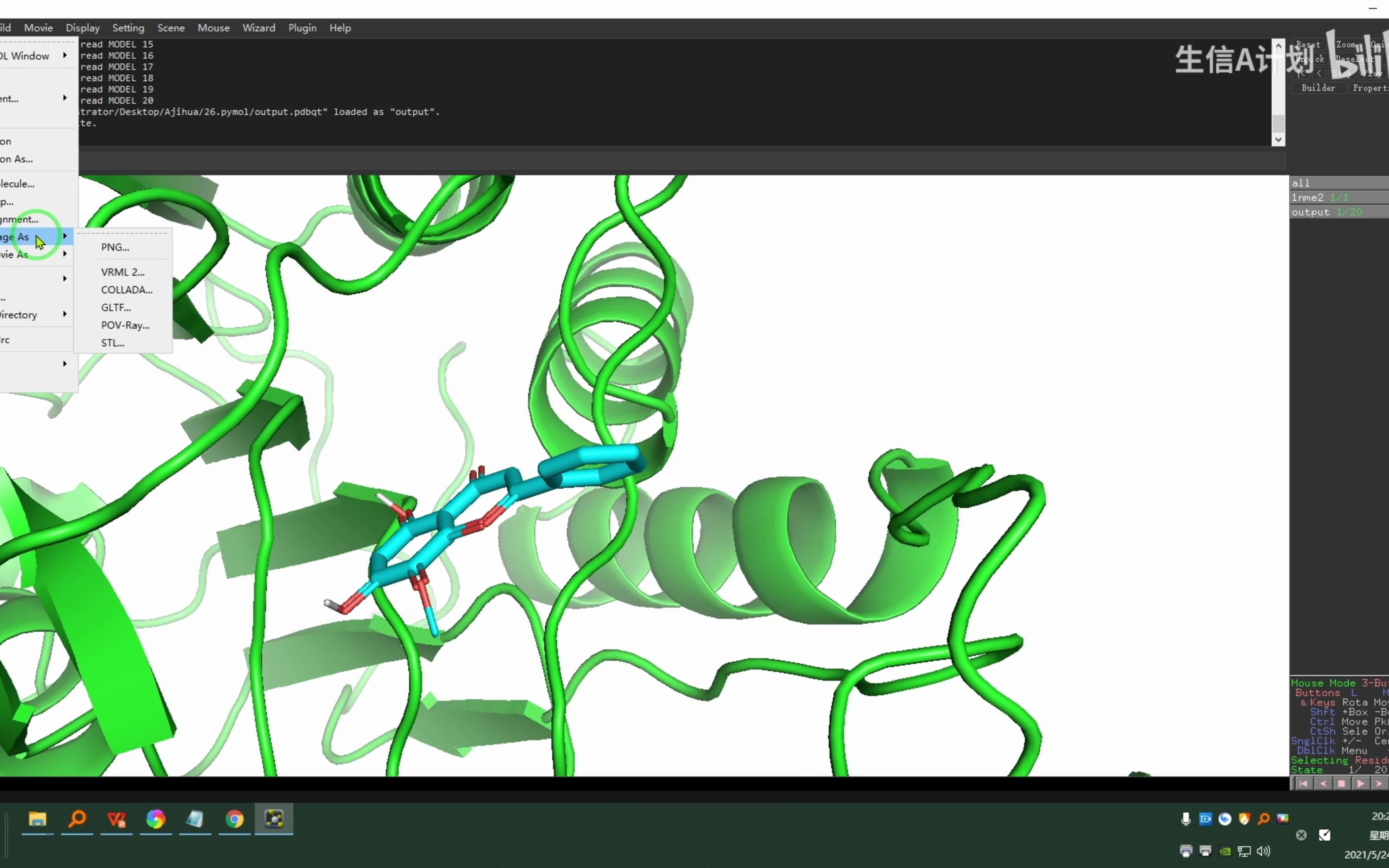Open the Mouse menu
1389x868 pixels.
213,28
